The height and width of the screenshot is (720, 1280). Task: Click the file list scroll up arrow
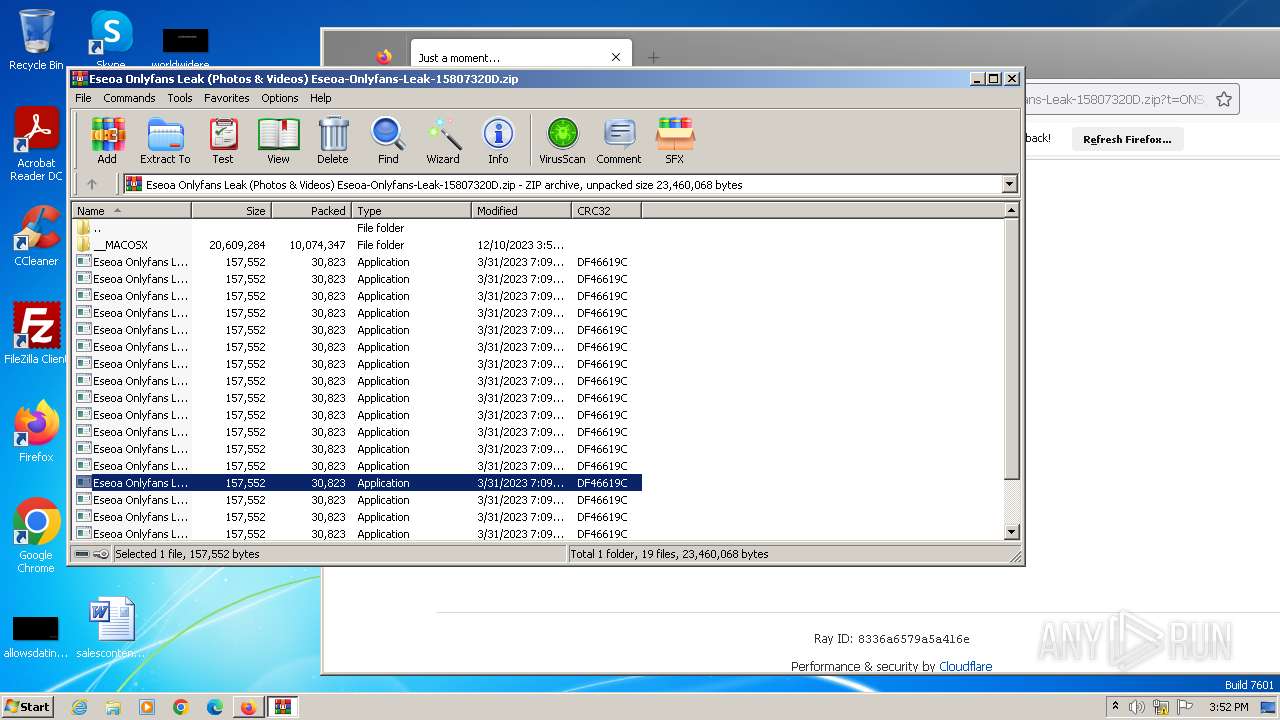[1011, 210]
